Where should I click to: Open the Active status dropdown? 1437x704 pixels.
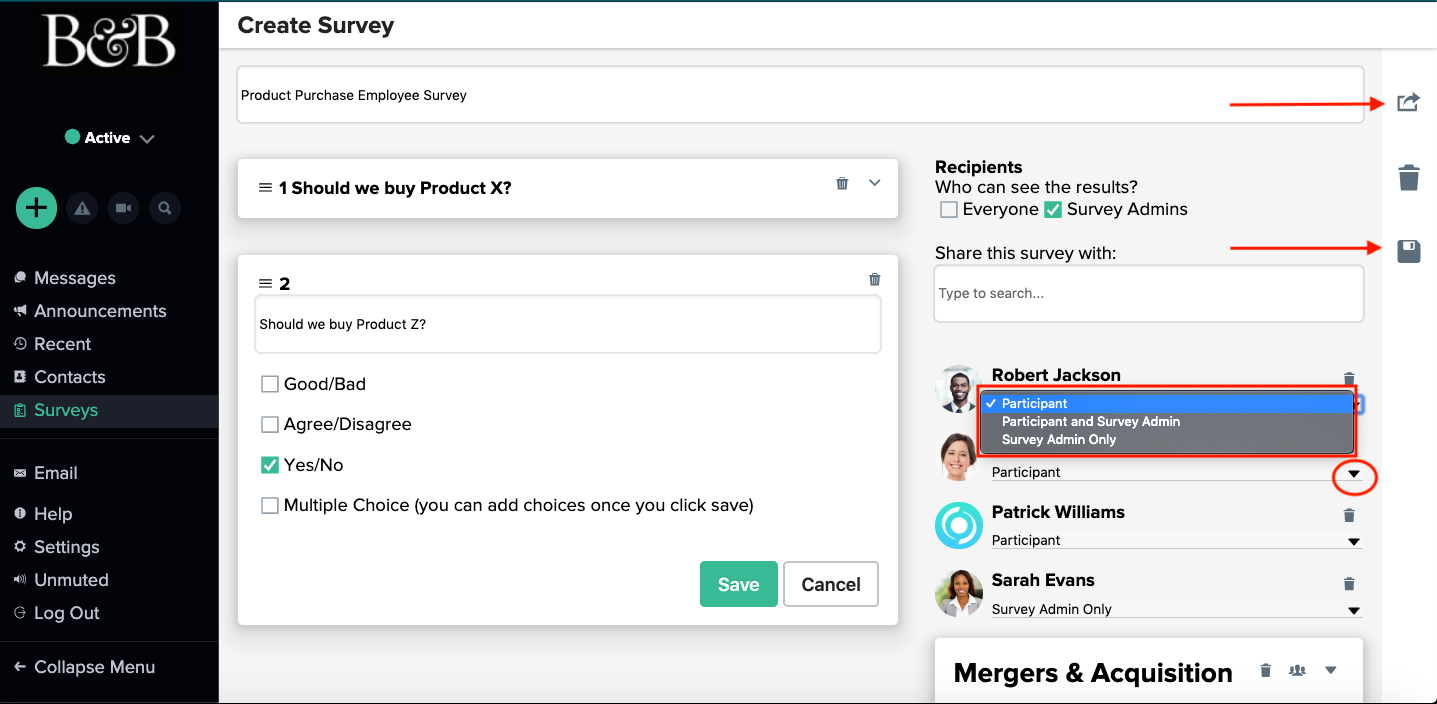[109, 138]
